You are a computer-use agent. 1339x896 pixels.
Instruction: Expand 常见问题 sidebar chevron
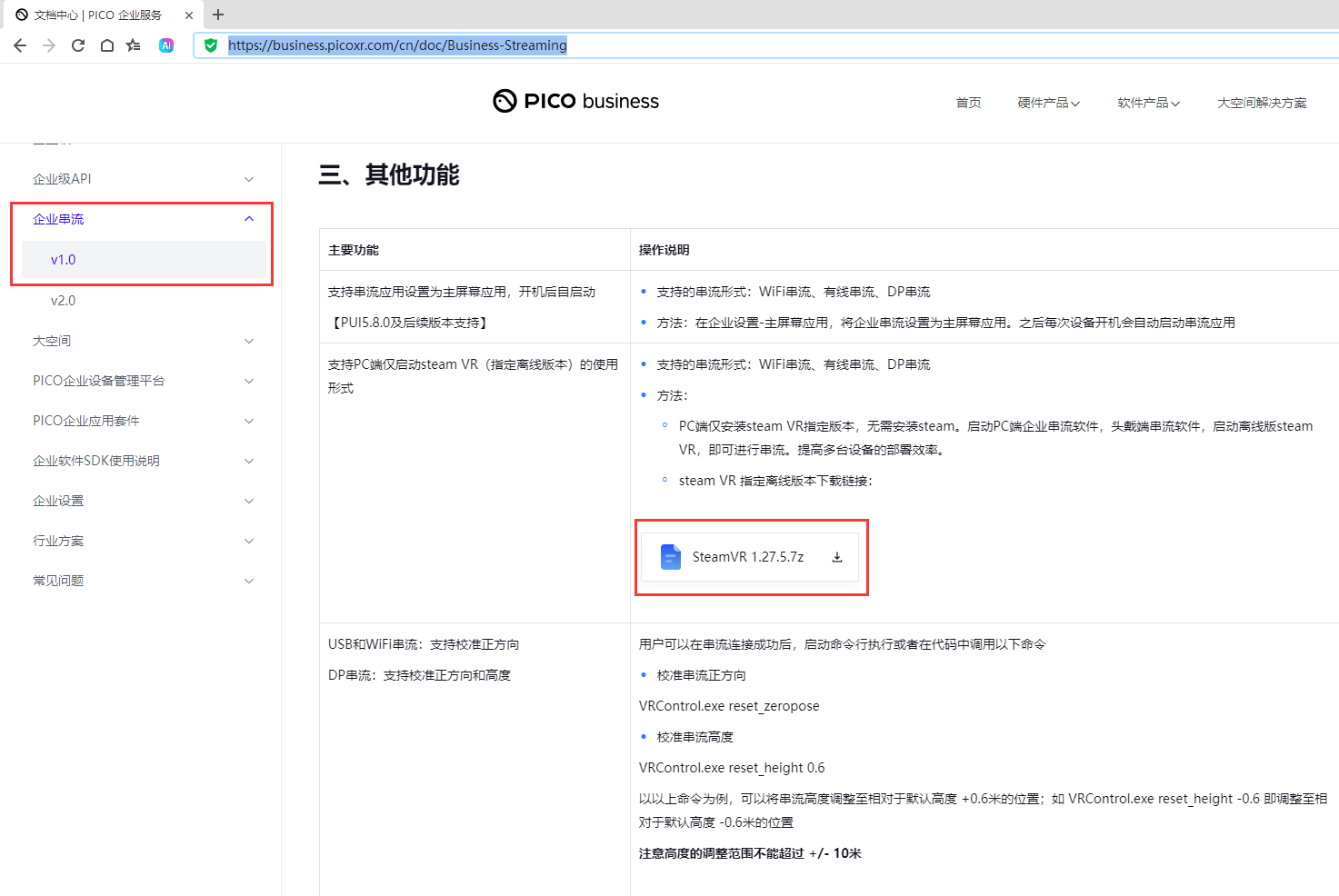[249, 581]
